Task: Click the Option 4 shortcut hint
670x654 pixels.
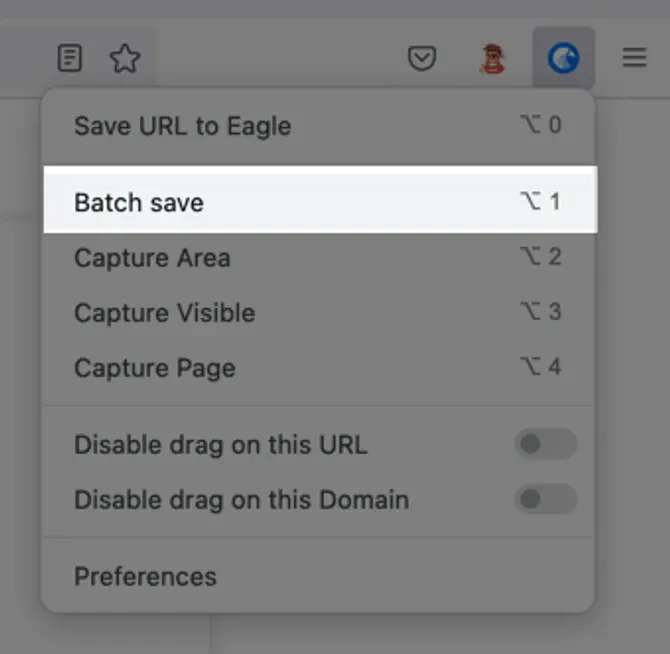Action: point(541,366)
